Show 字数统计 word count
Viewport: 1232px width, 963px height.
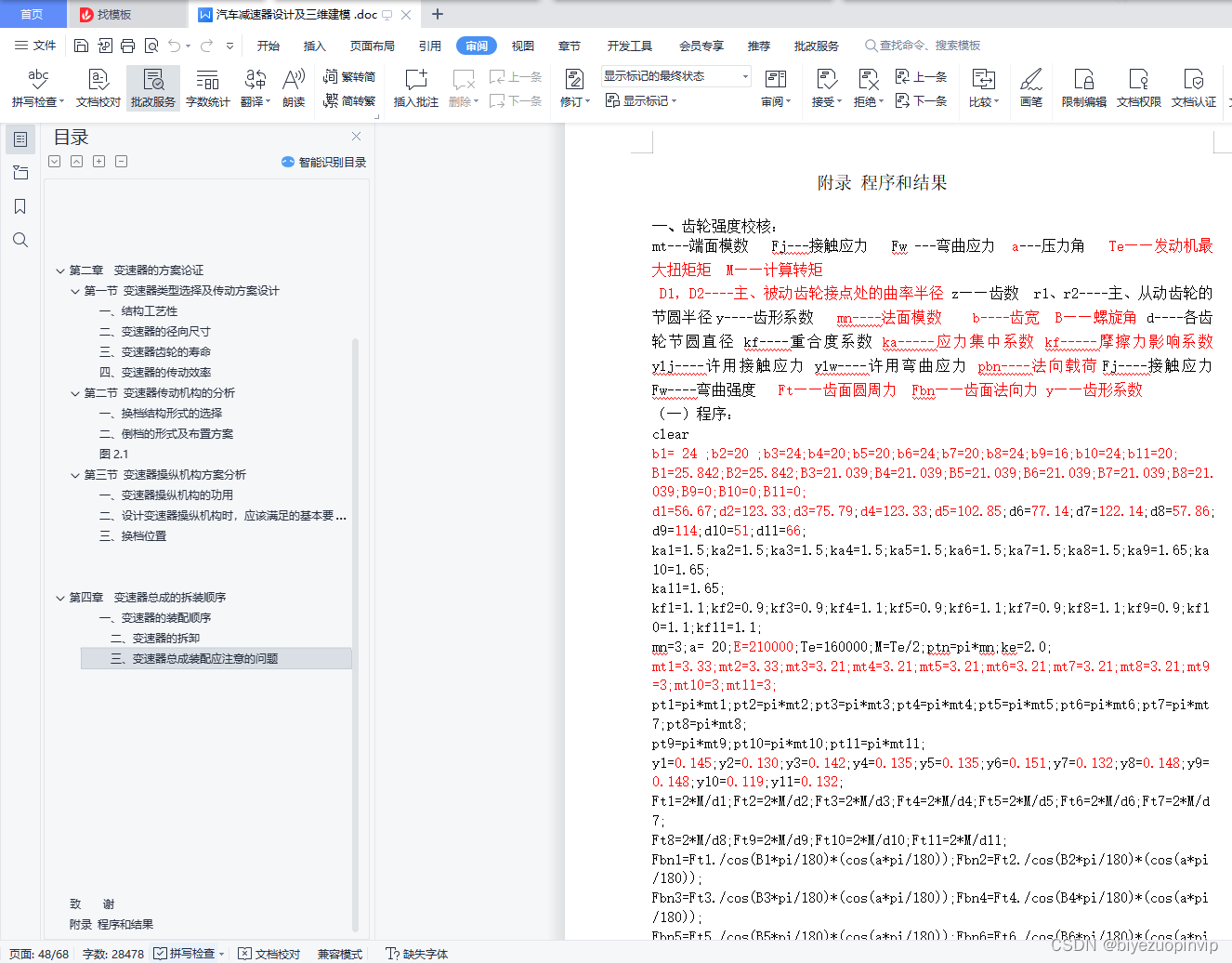coord(207,88)
